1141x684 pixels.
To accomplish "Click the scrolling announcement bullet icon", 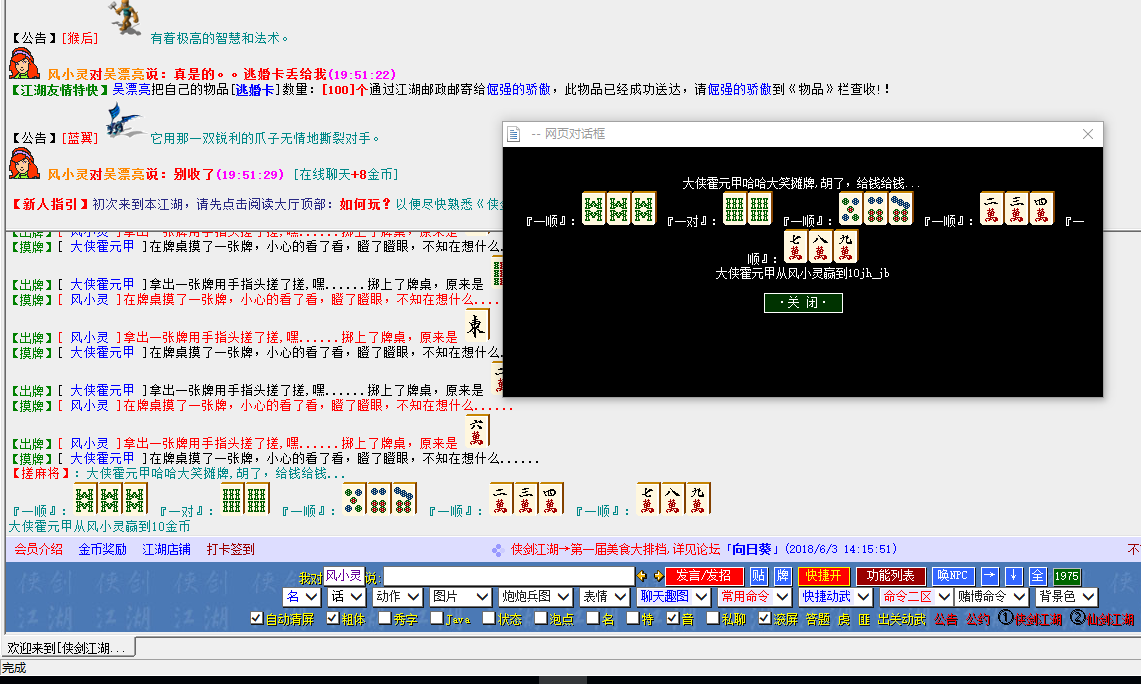I will point(498,550).
